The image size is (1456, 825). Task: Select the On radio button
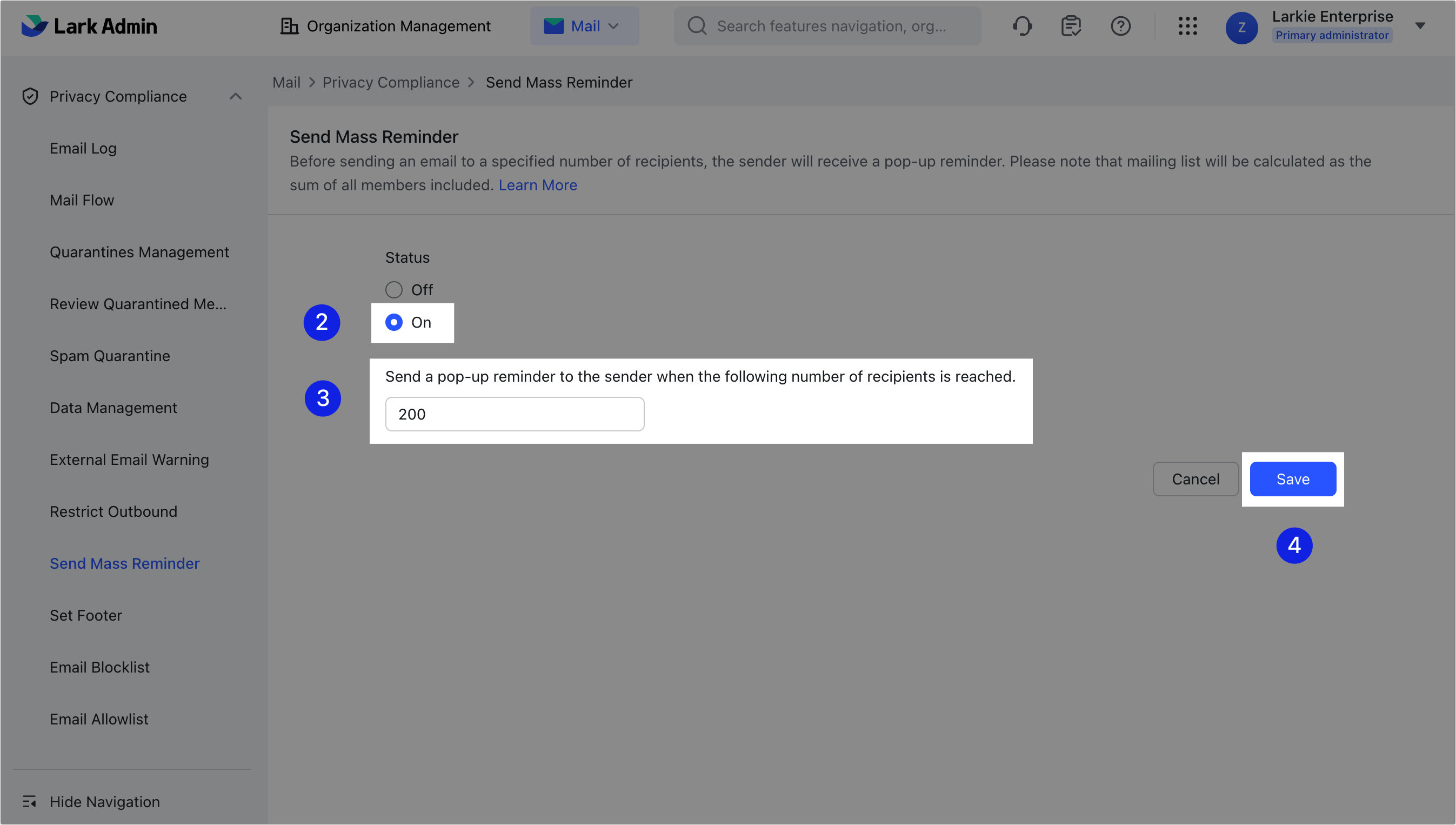pyautogui.click(x=393, y=322)
